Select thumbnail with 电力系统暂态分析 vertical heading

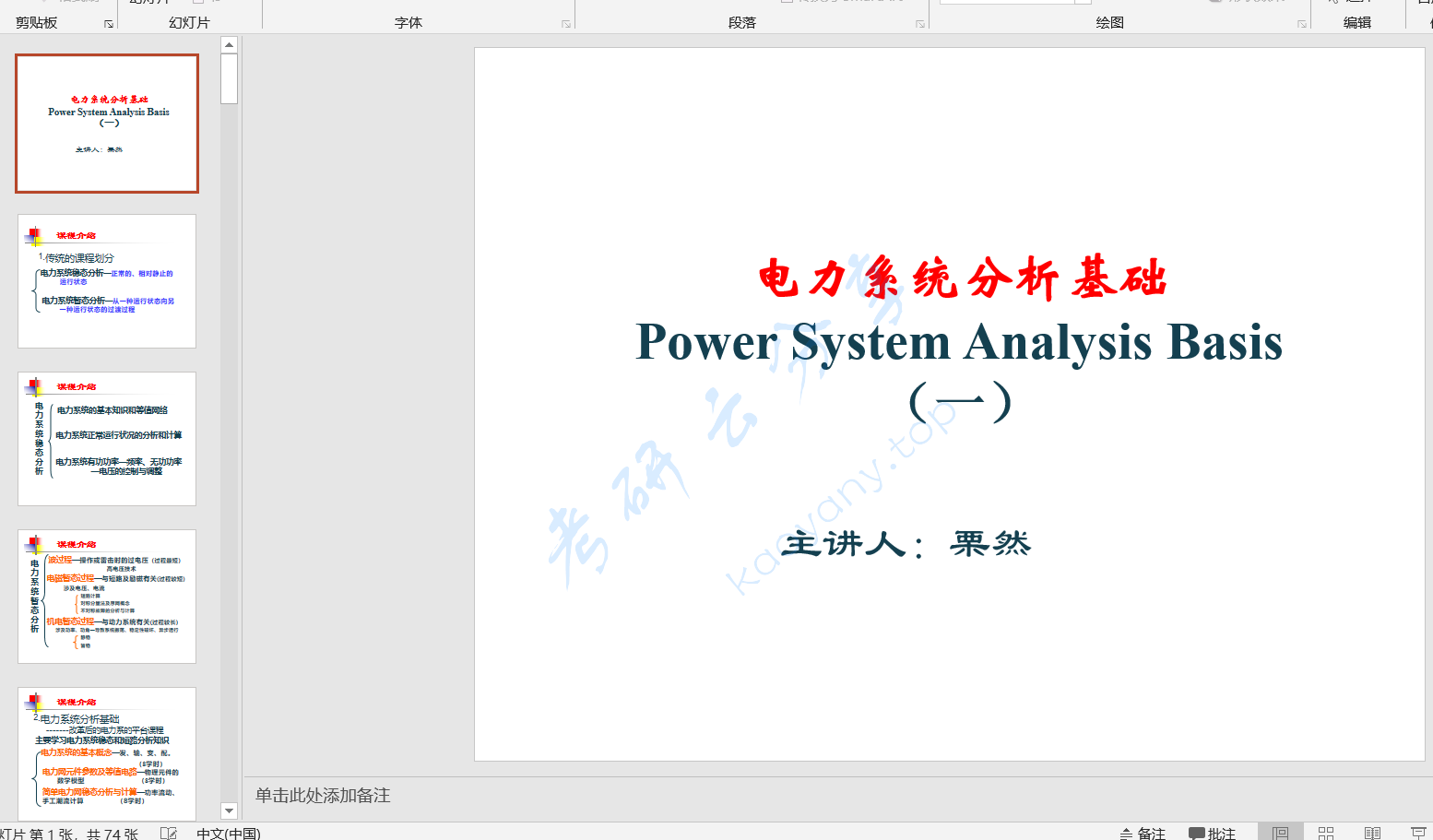coord(107,597)
